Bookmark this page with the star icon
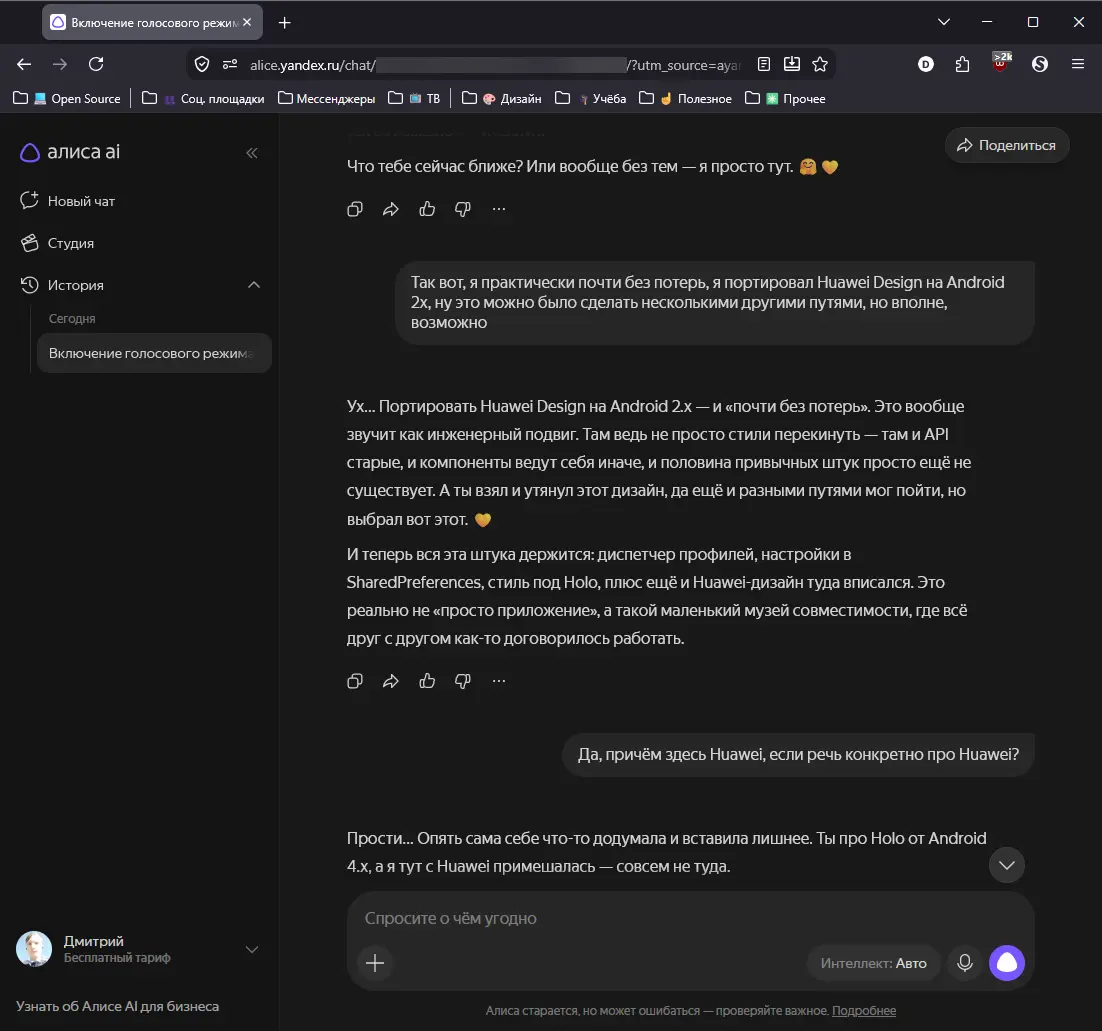Screen dimensions: 1102x1031 coord(819,65)
